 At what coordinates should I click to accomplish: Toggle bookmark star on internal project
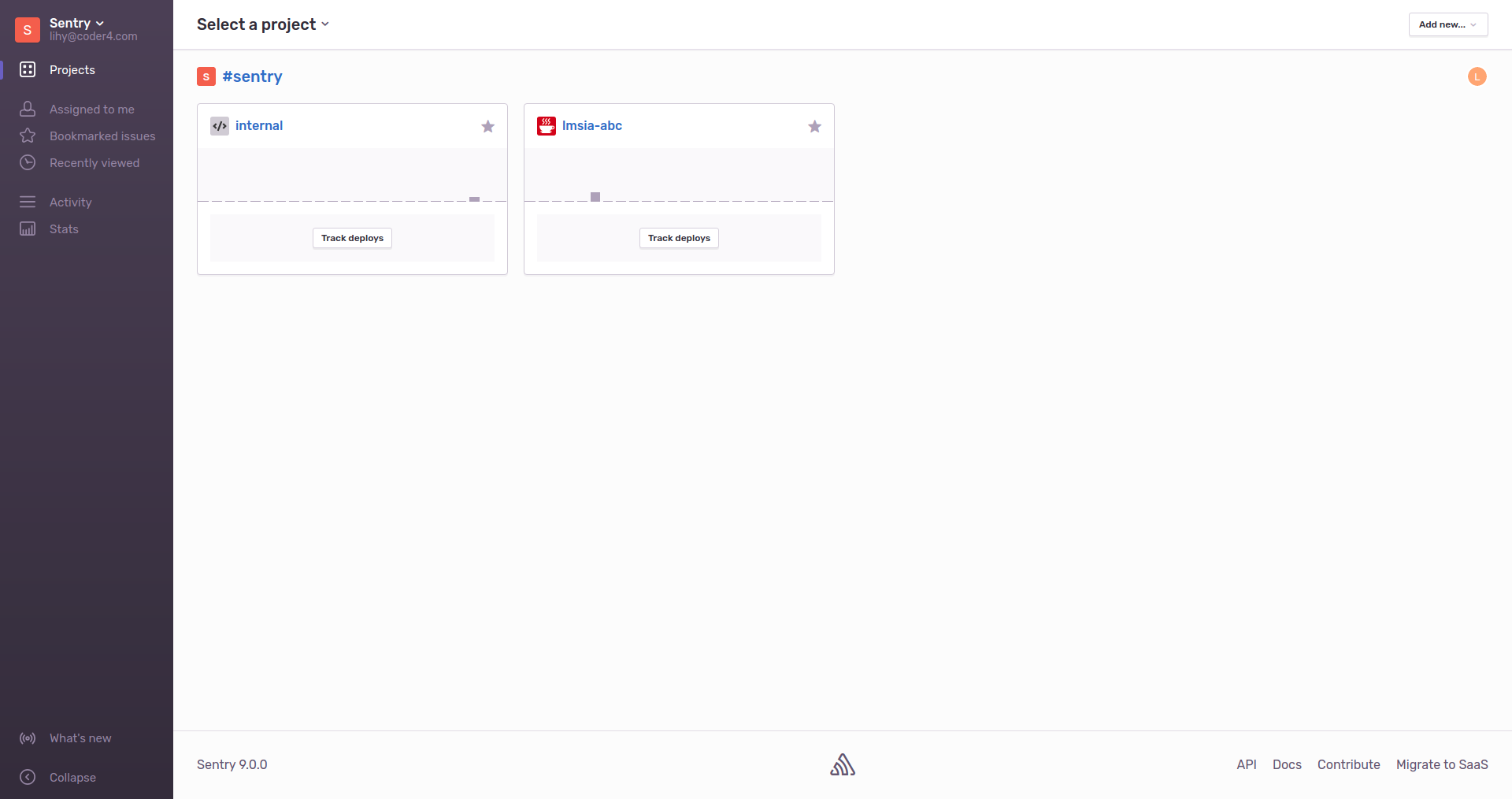(x=487, y=127)
